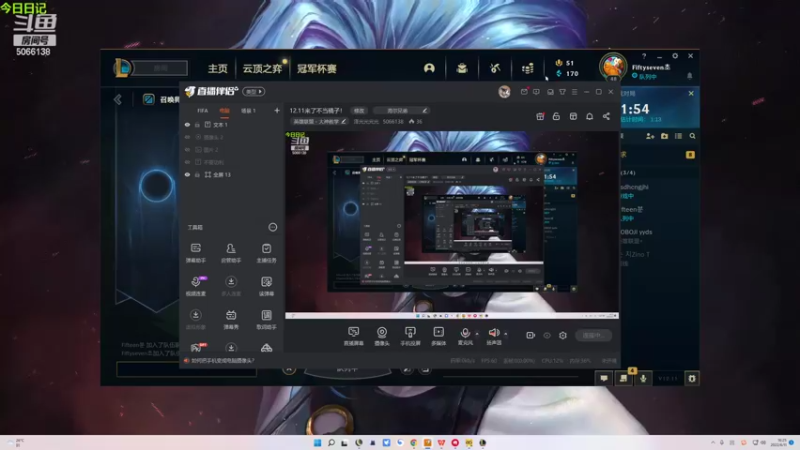Open feedback chat icon in 直播伴侣 titlebar
Viewport: 800px width, 450px height.
(536, 92)
